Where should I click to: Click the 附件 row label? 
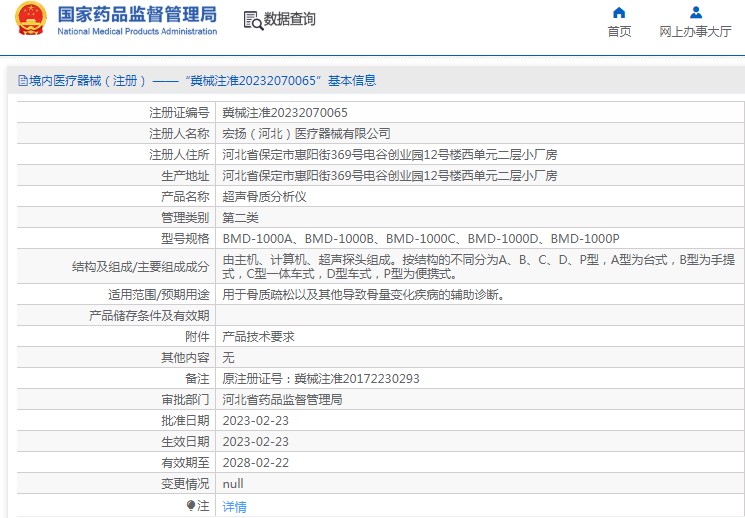point(197,336)
